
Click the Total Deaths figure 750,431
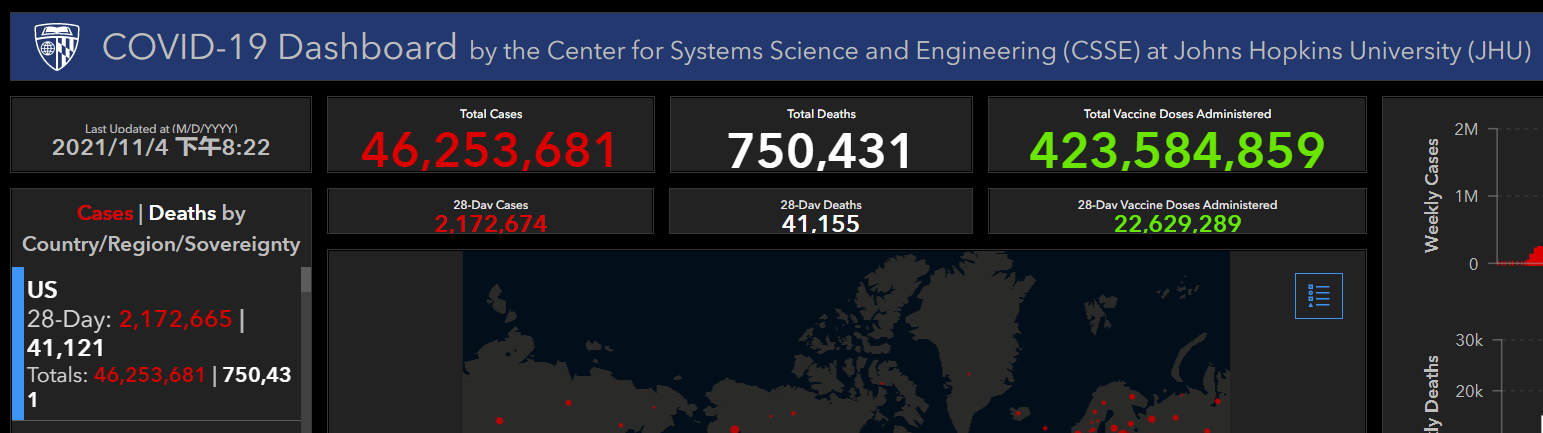pyautogui.click(x=820, y=151)
